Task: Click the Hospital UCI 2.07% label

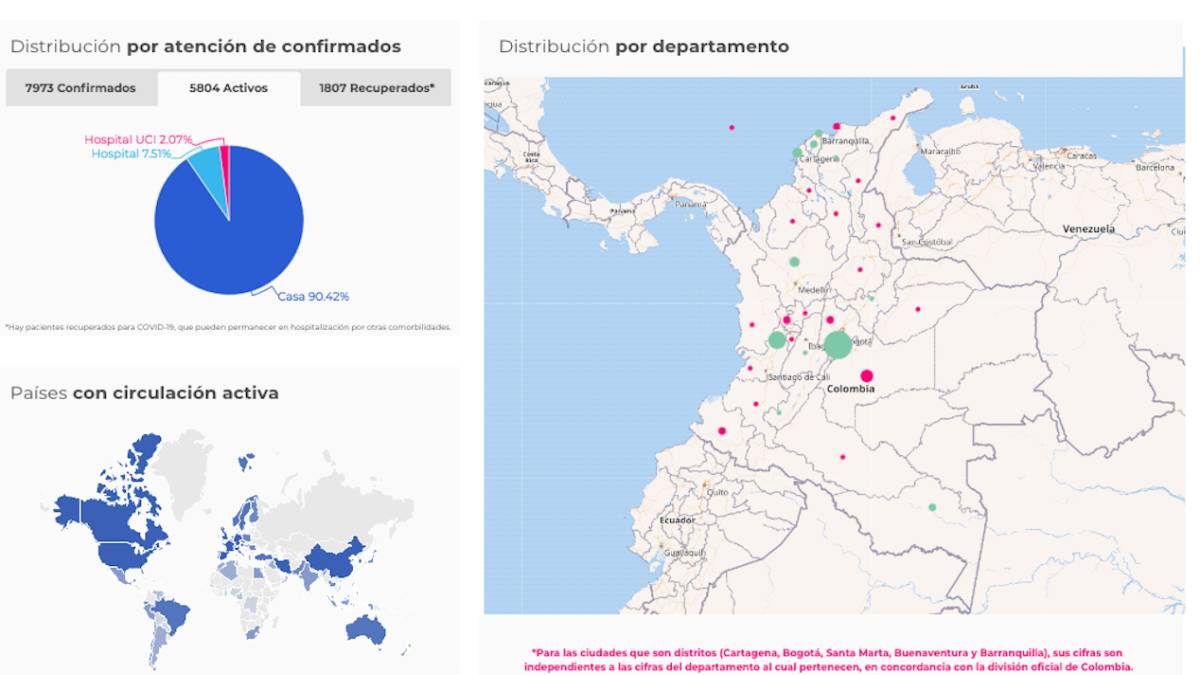Action: (138, 140)
